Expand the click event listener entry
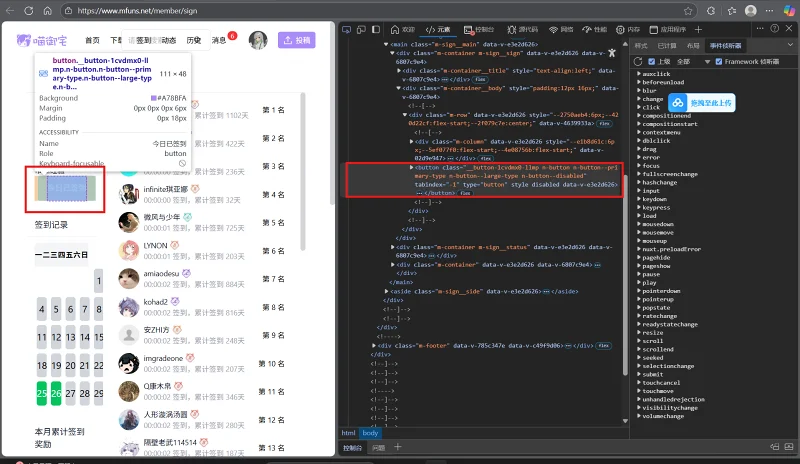800x464 pixels. click(639, 107)
